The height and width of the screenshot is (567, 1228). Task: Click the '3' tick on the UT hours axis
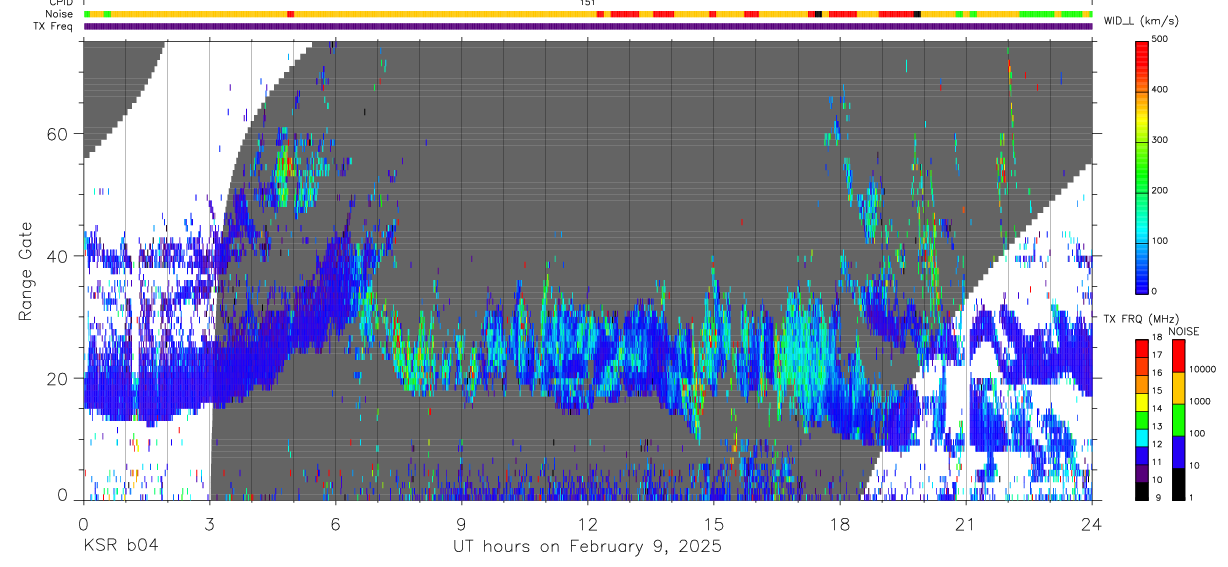209,523
